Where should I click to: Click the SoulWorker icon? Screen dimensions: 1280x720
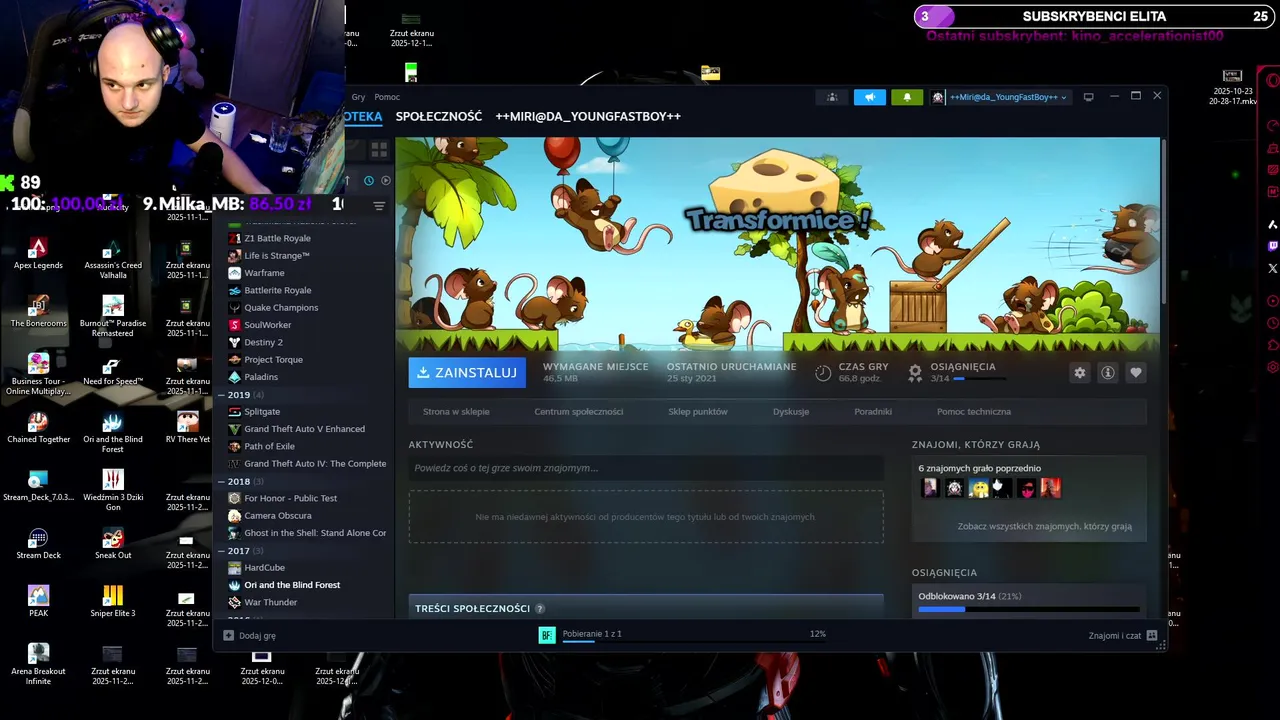(x=235, y=325)
